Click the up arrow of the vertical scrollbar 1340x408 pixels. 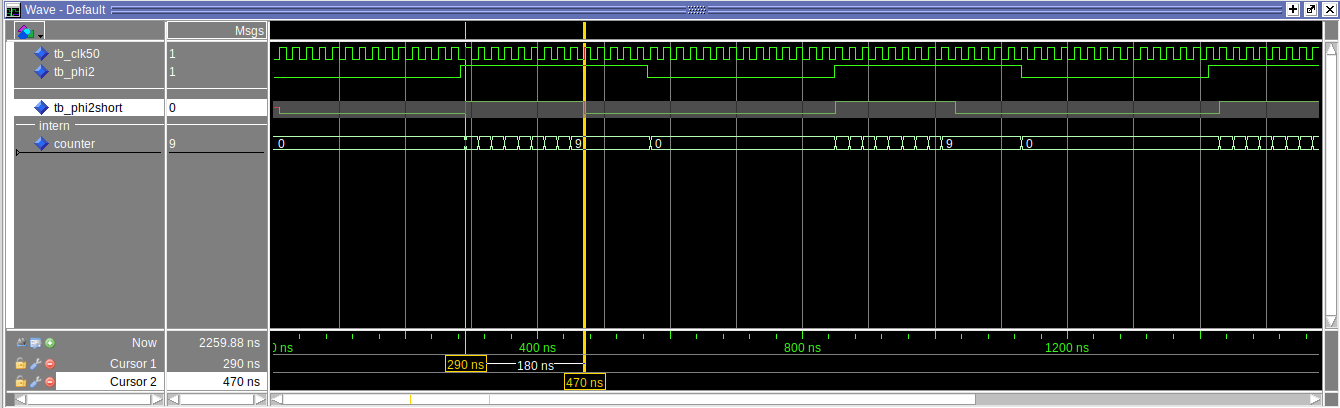1331,49
